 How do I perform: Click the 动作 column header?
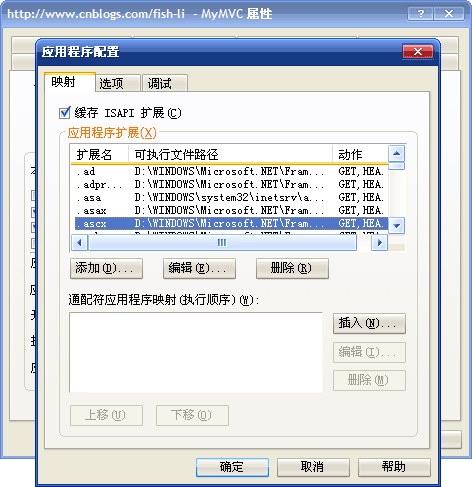pyautogui.click(x=360, y=154)
